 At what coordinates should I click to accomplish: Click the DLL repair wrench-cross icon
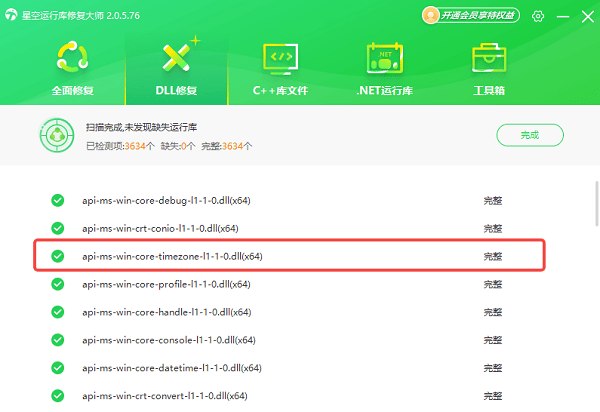point(176,57)
